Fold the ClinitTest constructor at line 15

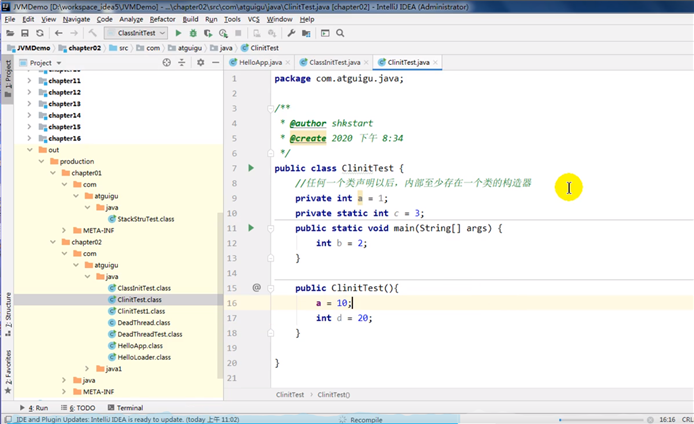pos(270,288)
